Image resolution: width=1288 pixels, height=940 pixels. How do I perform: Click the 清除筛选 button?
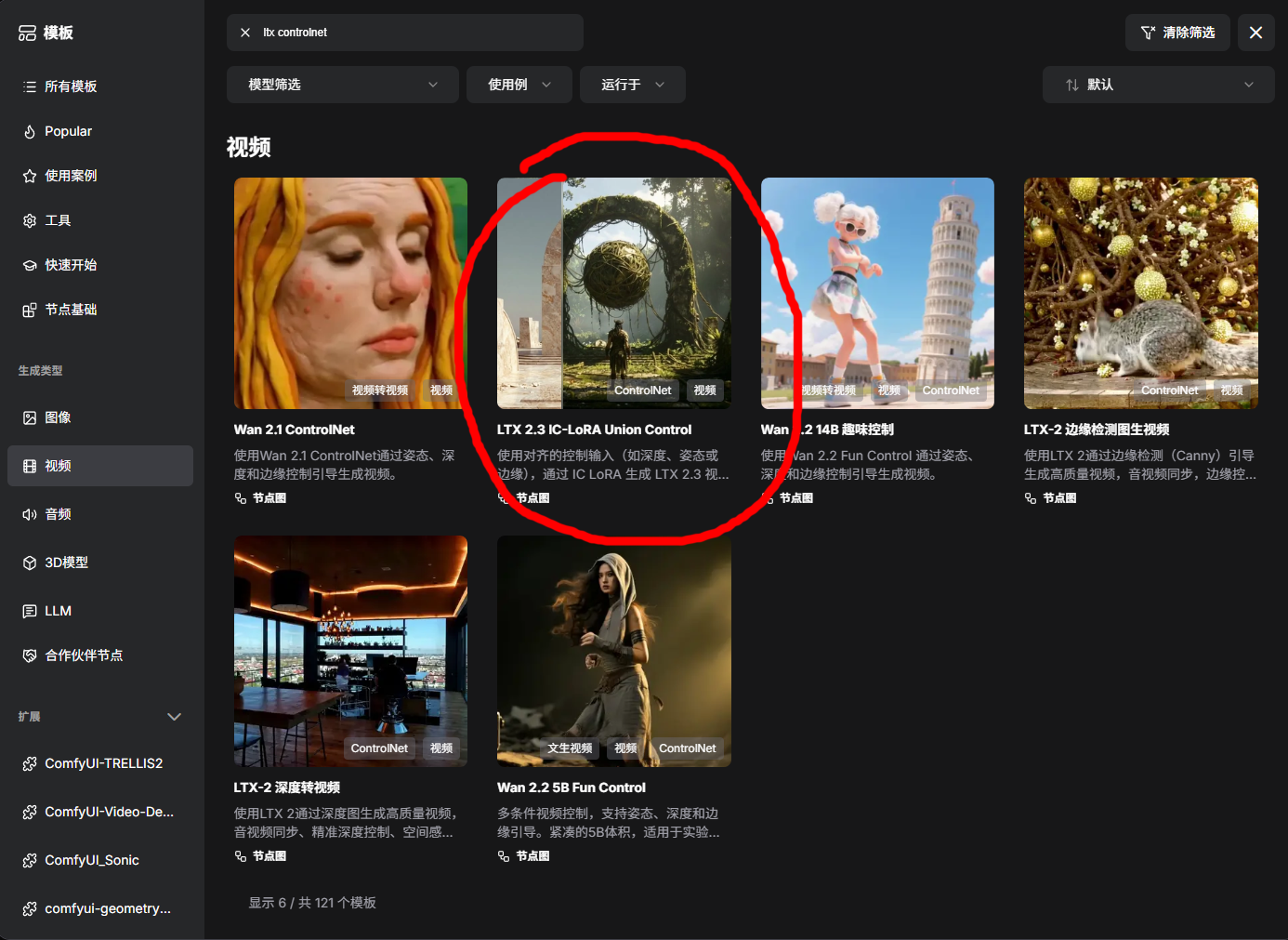point(1177,33)
